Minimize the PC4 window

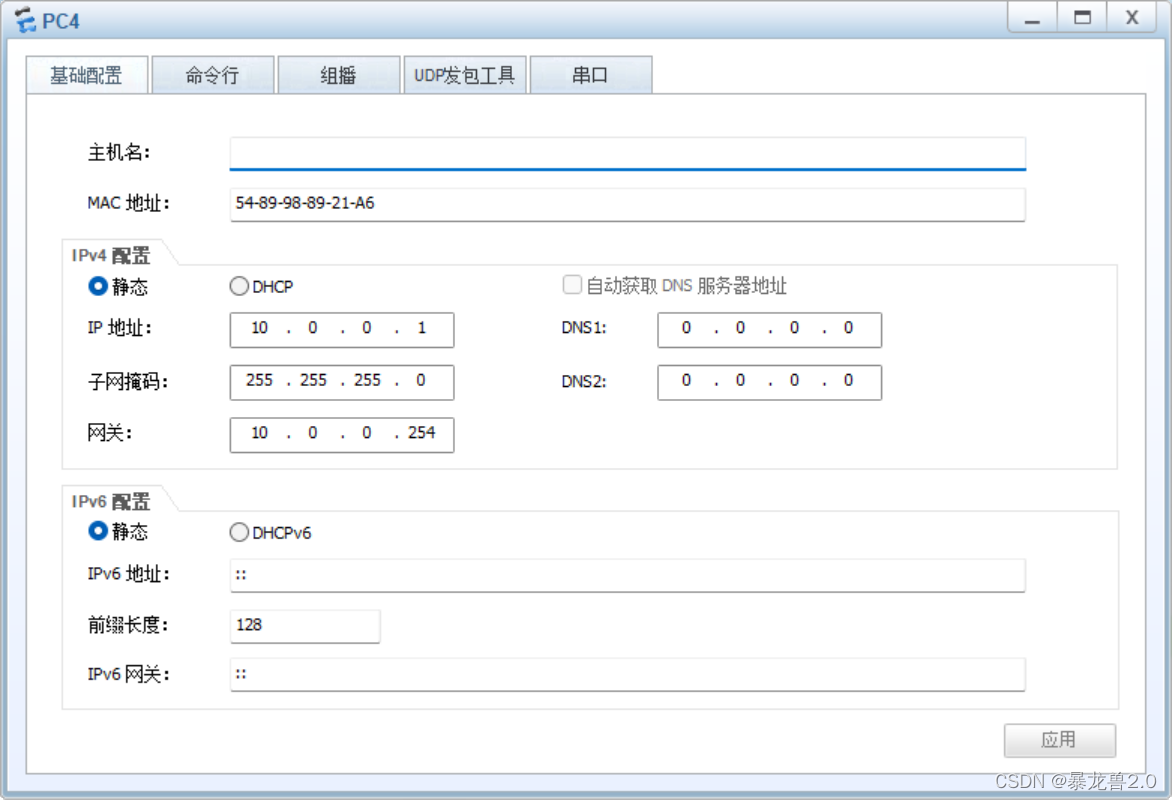point(1032,18)
